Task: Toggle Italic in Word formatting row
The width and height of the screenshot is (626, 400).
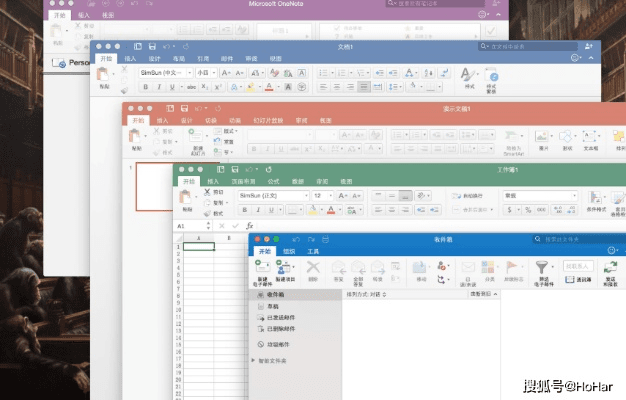Action: coord(159,87)
